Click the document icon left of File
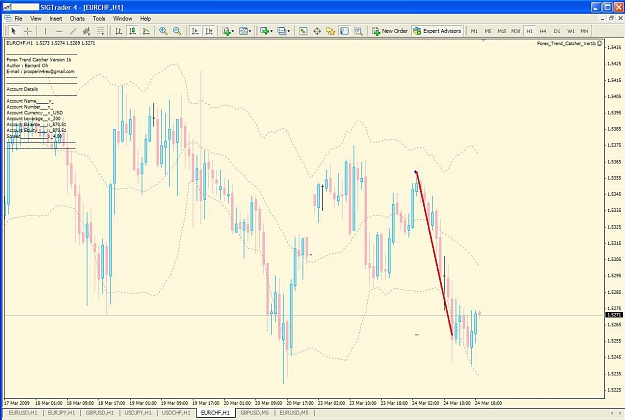 pos(8,19)
